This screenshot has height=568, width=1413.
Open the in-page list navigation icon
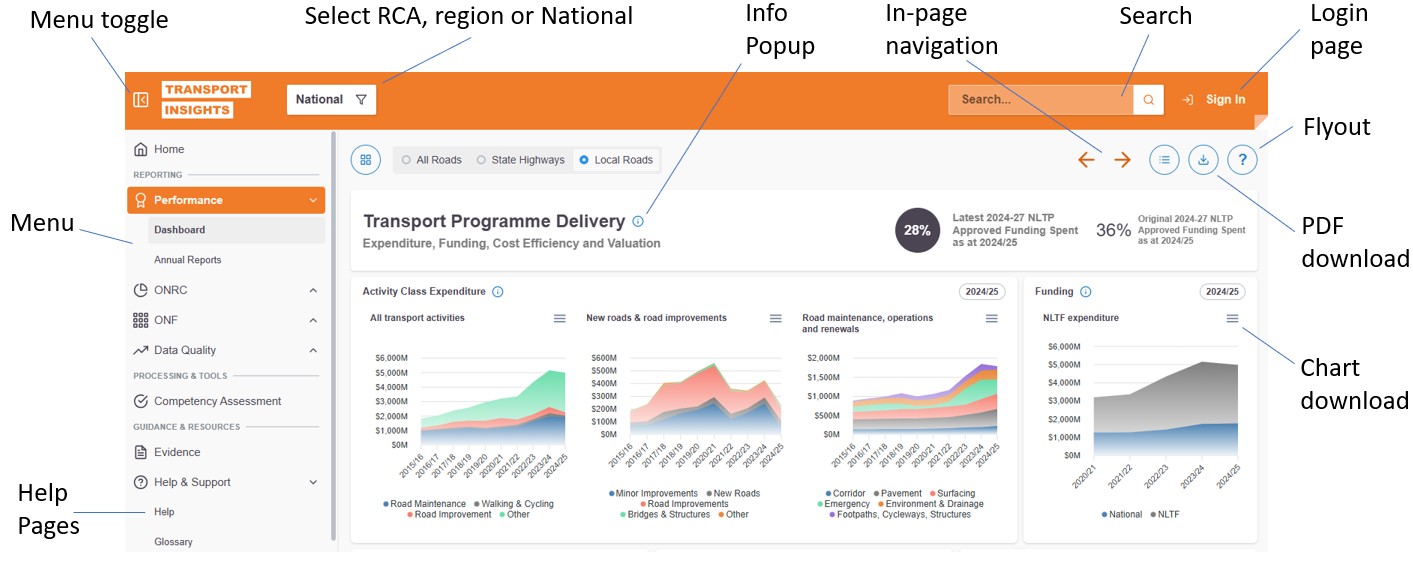point(1164,159)
